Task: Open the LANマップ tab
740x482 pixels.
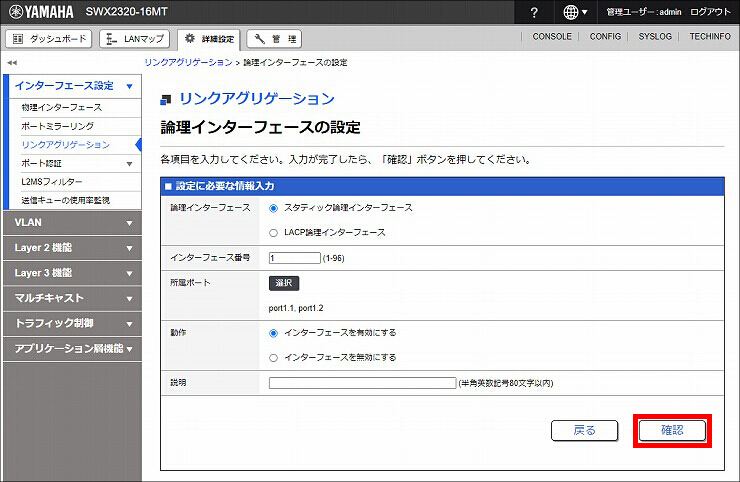Action: [135, 39]
